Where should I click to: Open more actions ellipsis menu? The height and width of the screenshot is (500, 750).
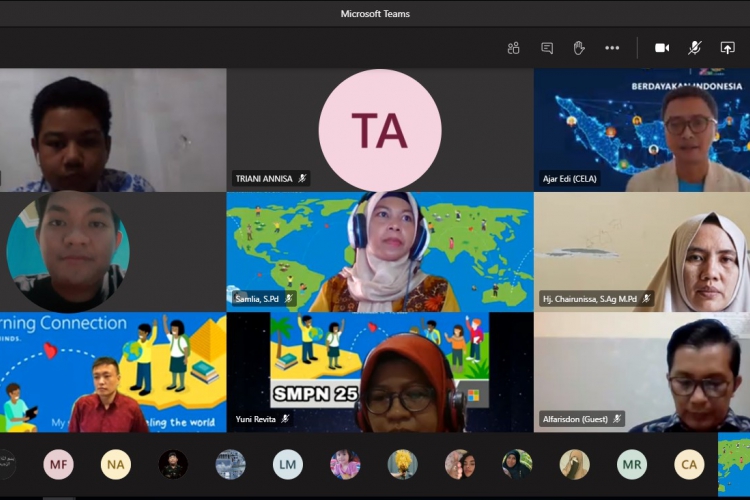612,48
